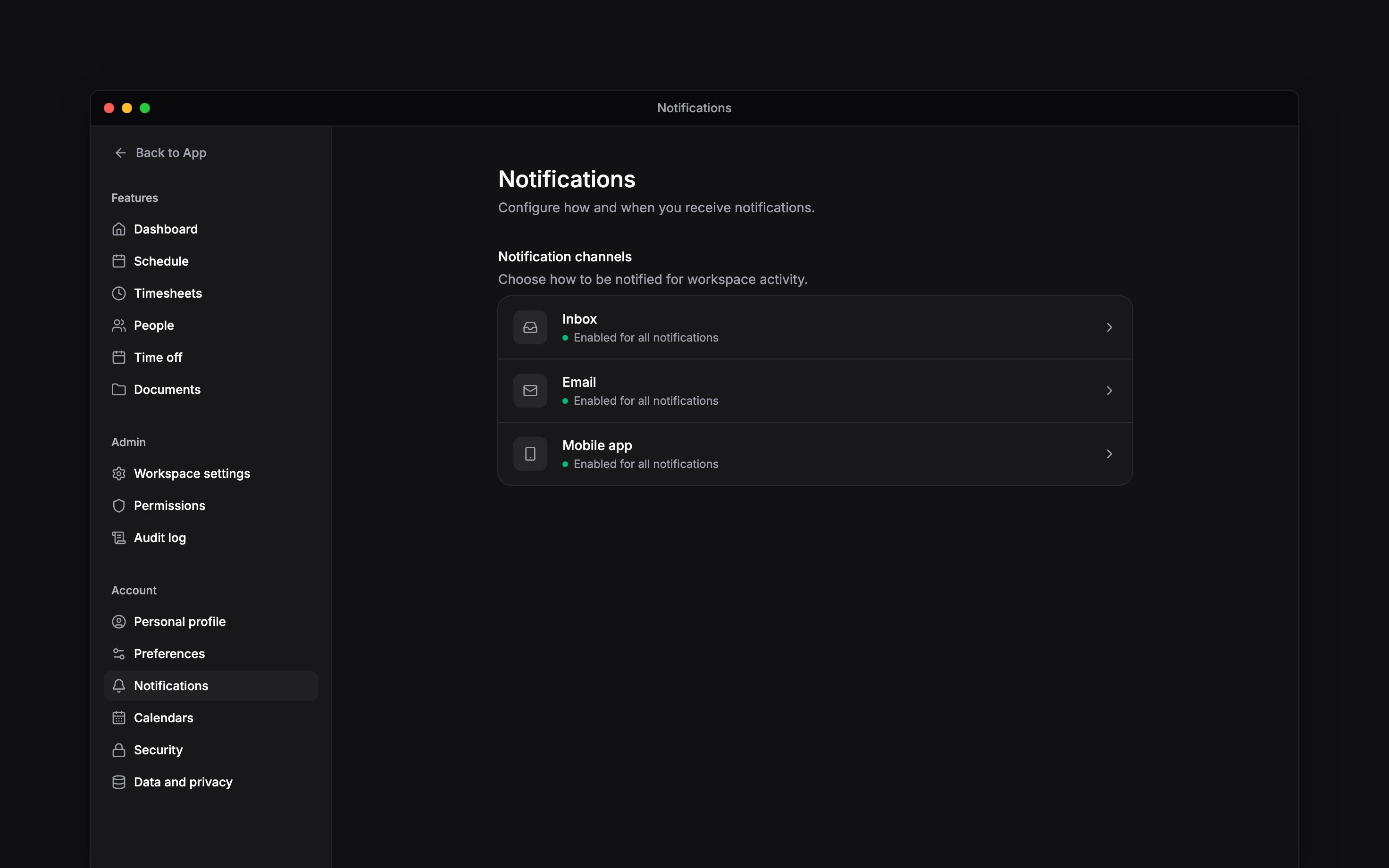Image resolution: width=1389 pixels, height=868 pixels.
Task: Click the Notifications bell icon
Action: 119,686
